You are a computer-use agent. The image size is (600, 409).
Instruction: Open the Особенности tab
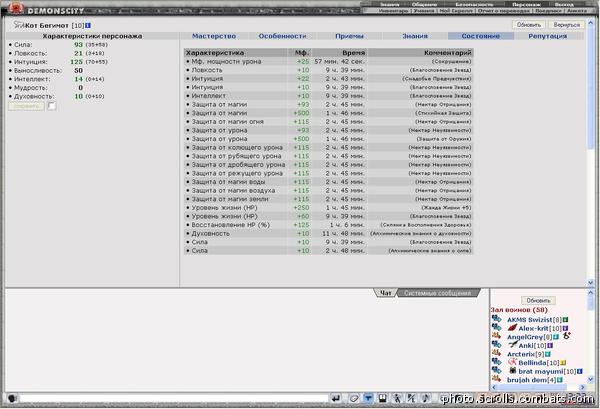click(282, 36)
